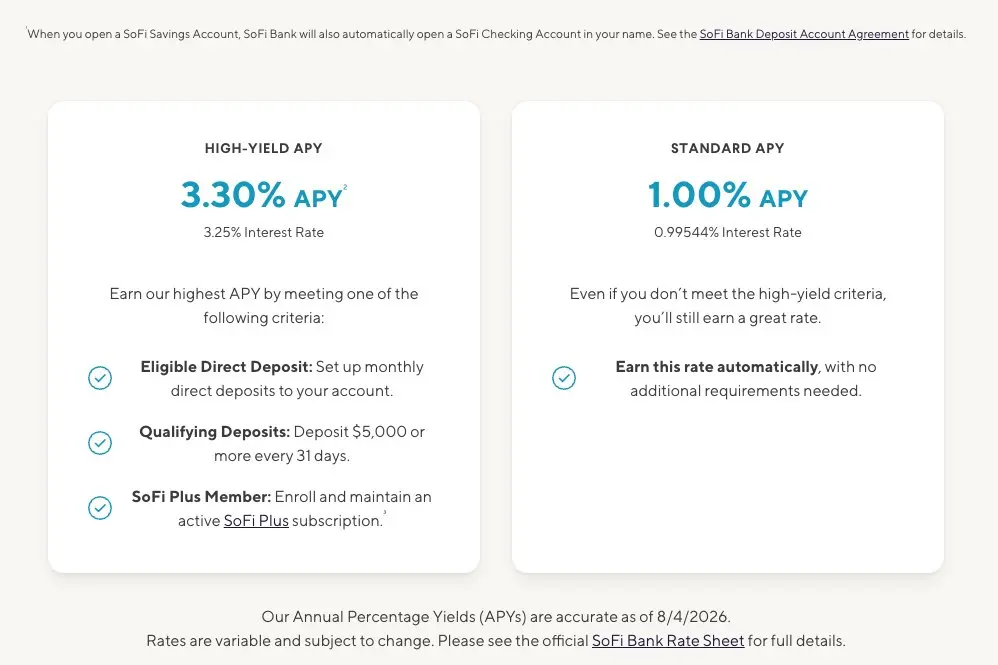Click the checkmark icon next to Qualifying Deposits
The image size is (998, 665).
coord(100,443)
